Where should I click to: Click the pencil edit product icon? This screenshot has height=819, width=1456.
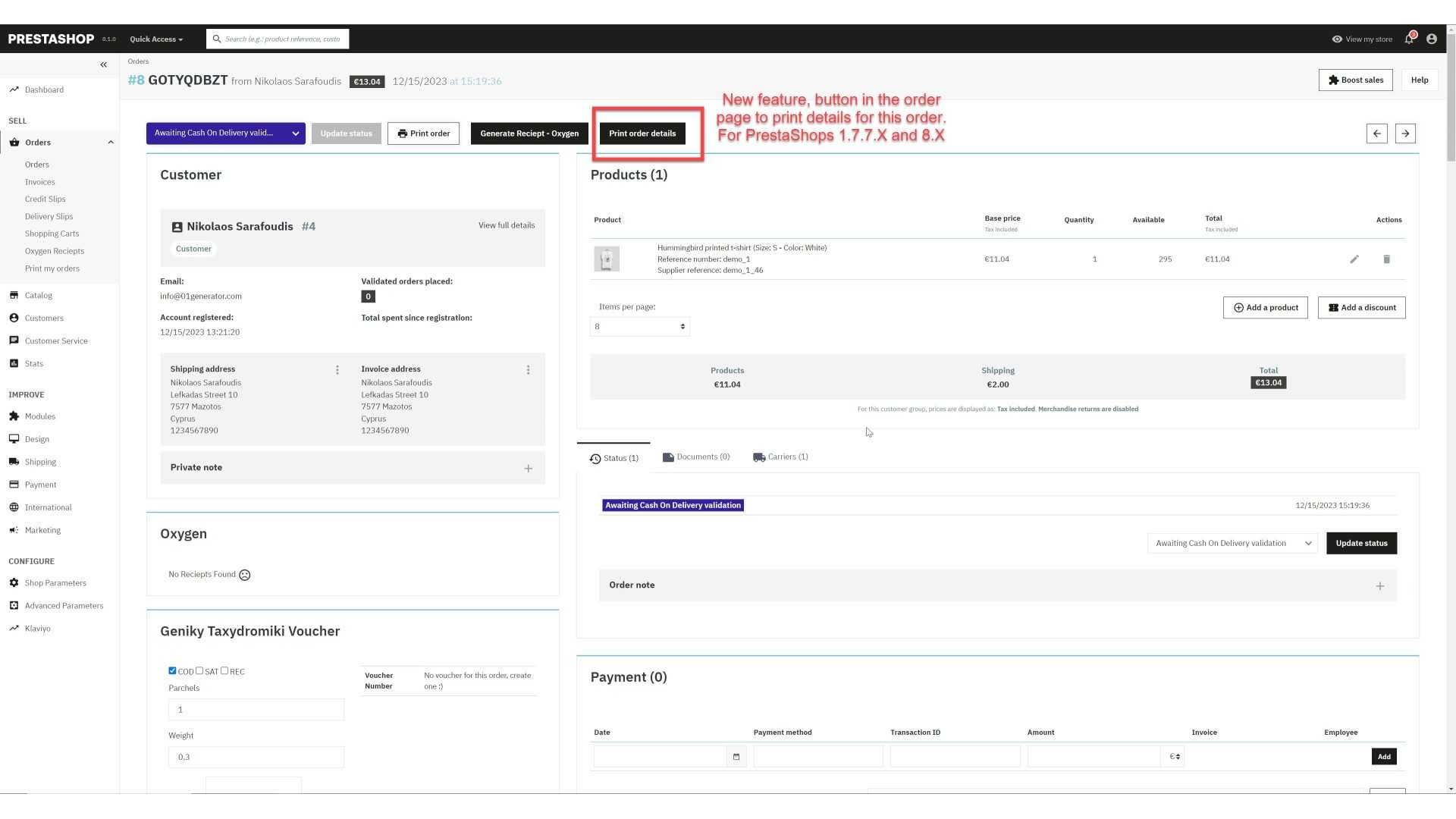click(x=1354, y=259)
